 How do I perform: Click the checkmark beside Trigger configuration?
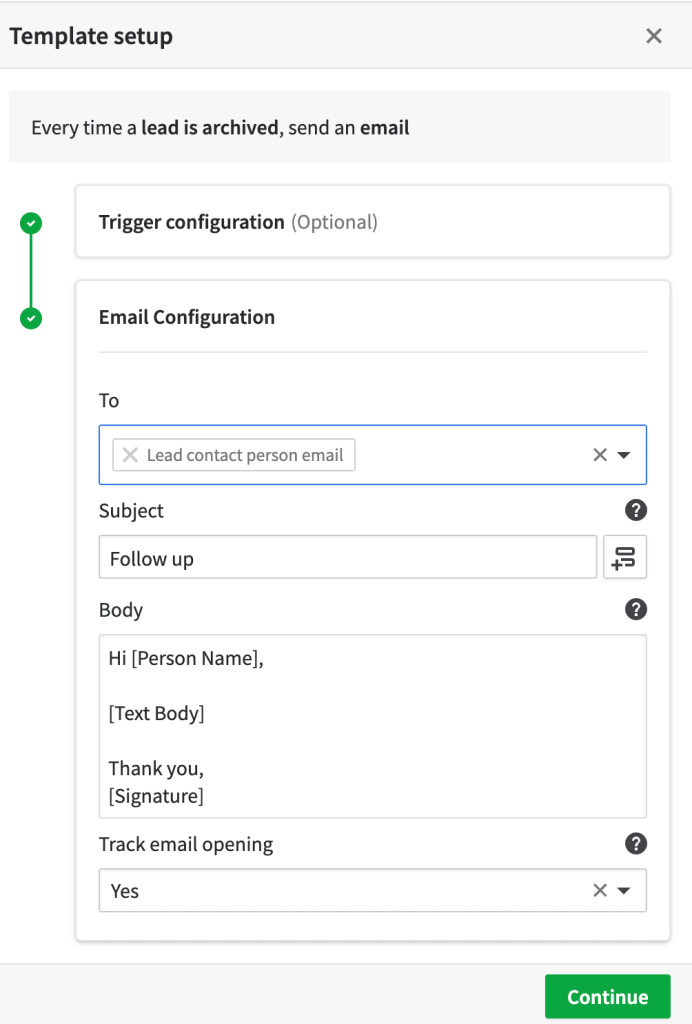click(30, 223)
